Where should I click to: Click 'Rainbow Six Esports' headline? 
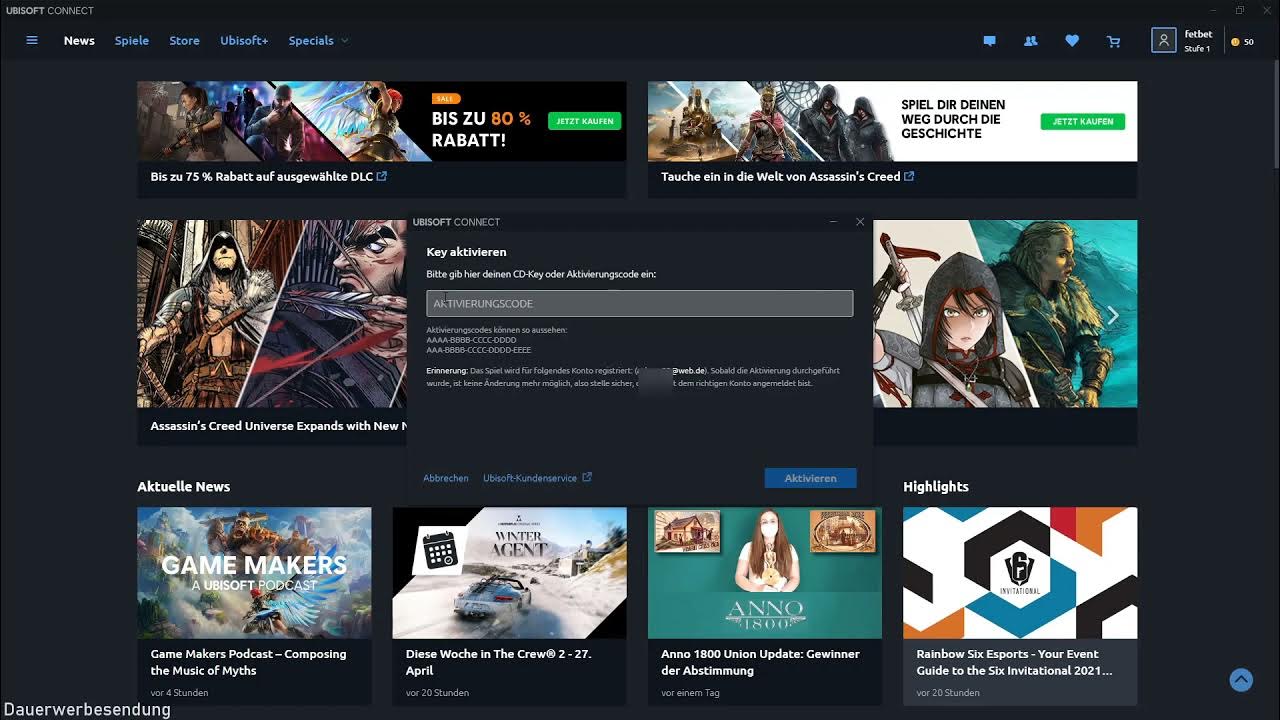pyautogui.click(x=1014, y=662)
